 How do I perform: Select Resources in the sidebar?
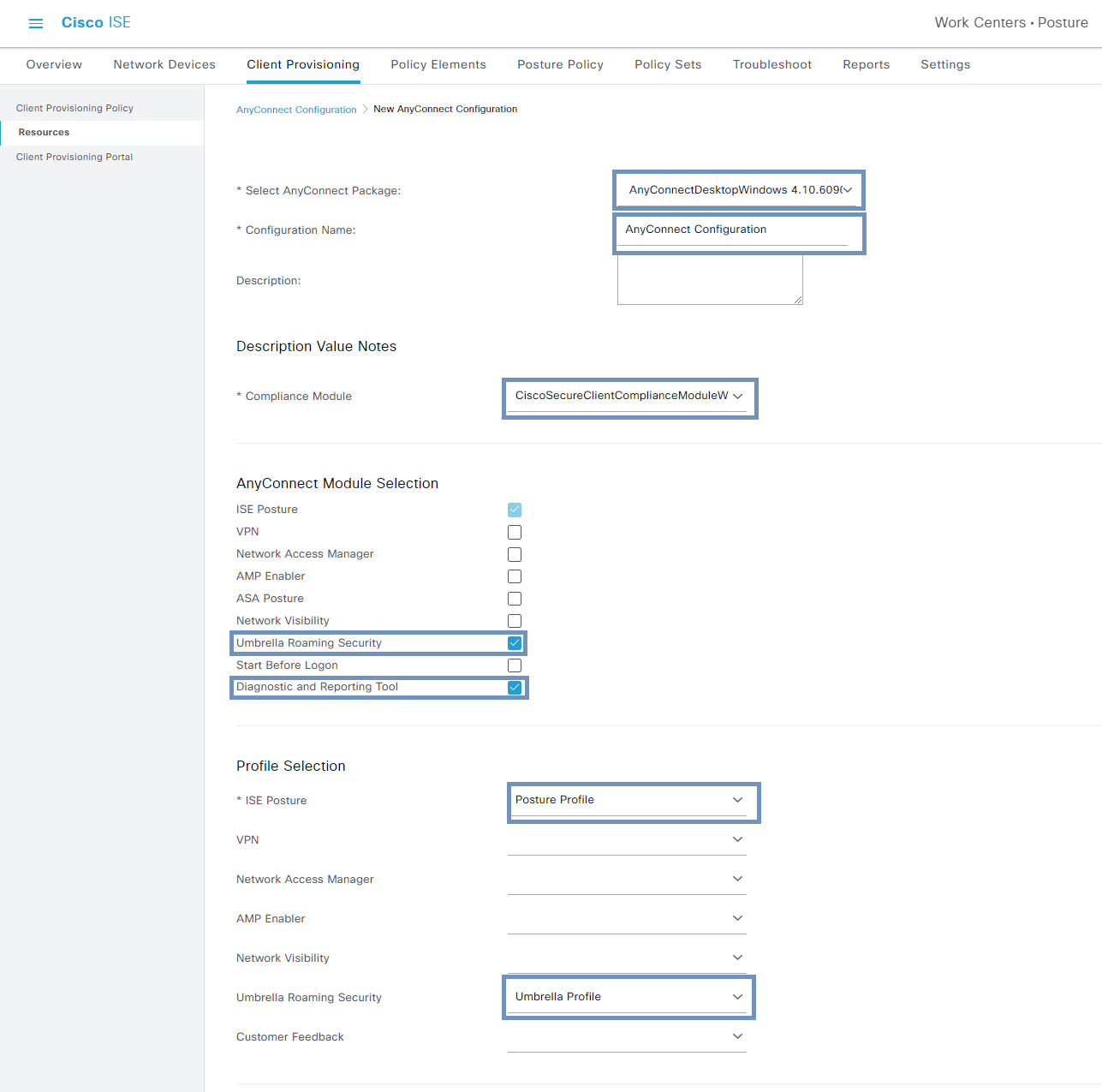point(102,133)
